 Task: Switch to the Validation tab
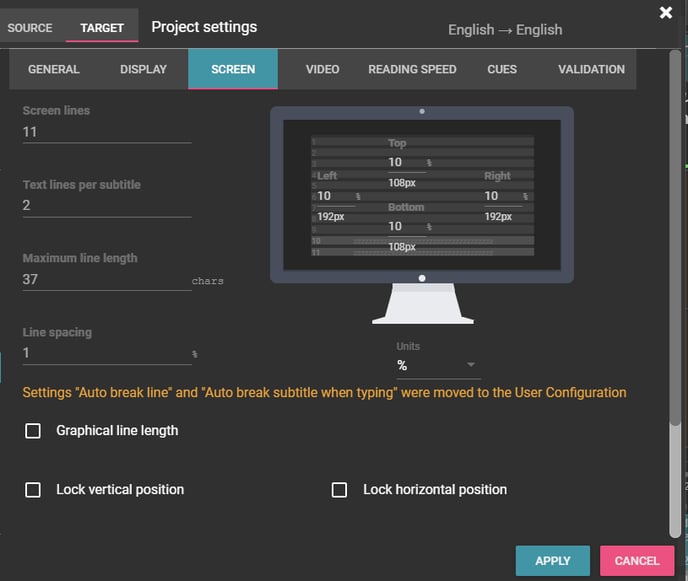pyautogui.click(x=591, y=69)
